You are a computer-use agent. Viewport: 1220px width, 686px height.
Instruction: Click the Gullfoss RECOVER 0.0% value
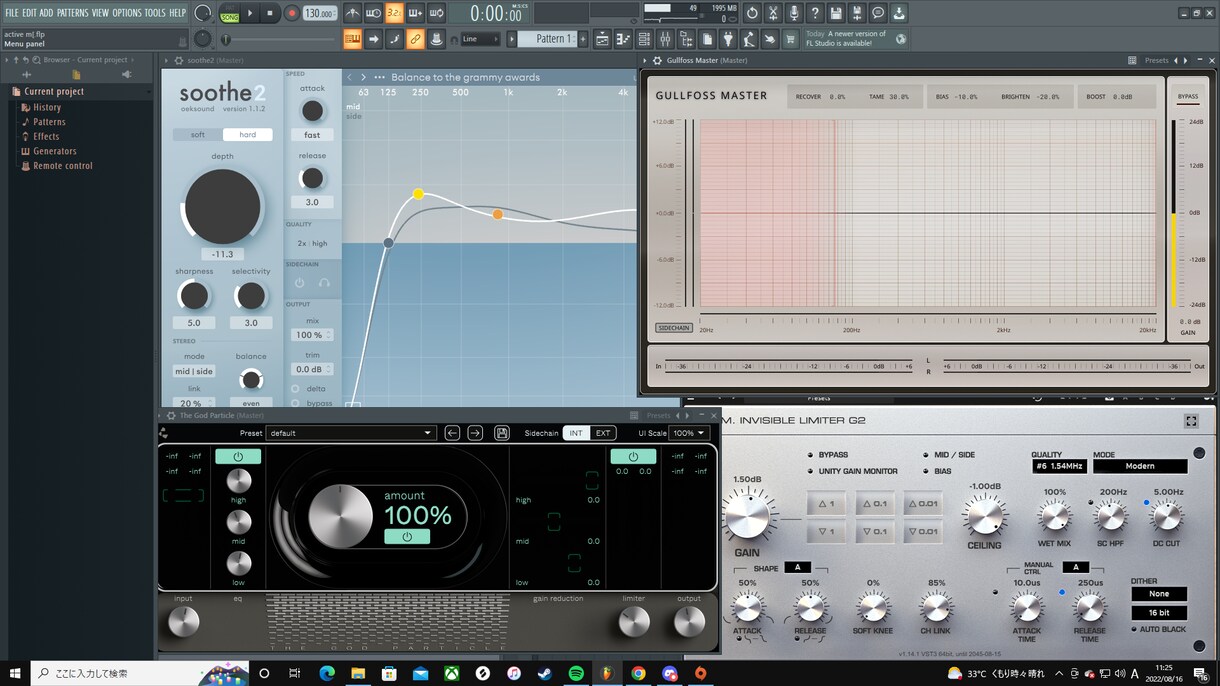coord(837,97)
